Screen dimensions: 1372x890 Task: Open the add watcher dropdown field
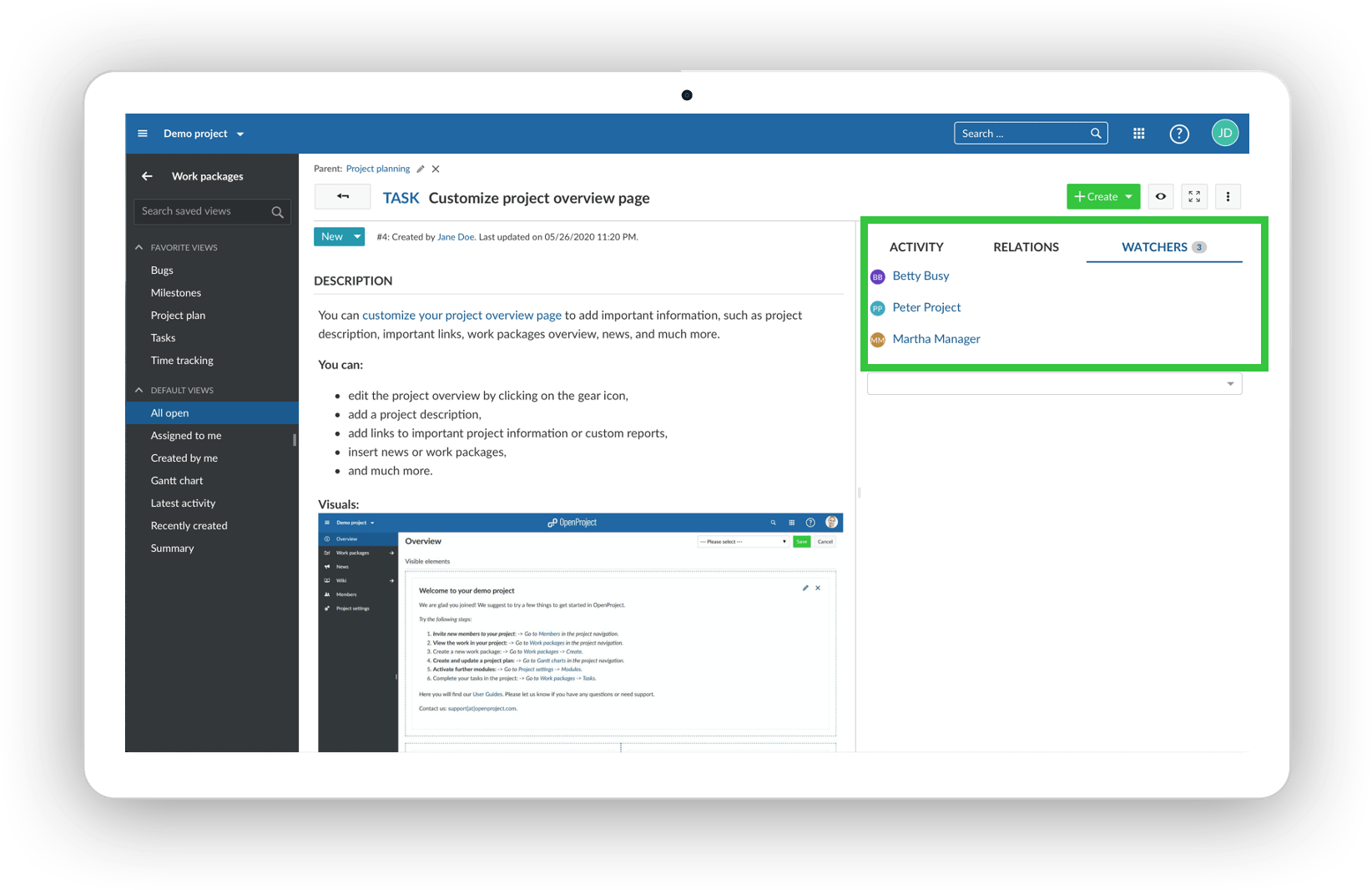coord(1053,384)
